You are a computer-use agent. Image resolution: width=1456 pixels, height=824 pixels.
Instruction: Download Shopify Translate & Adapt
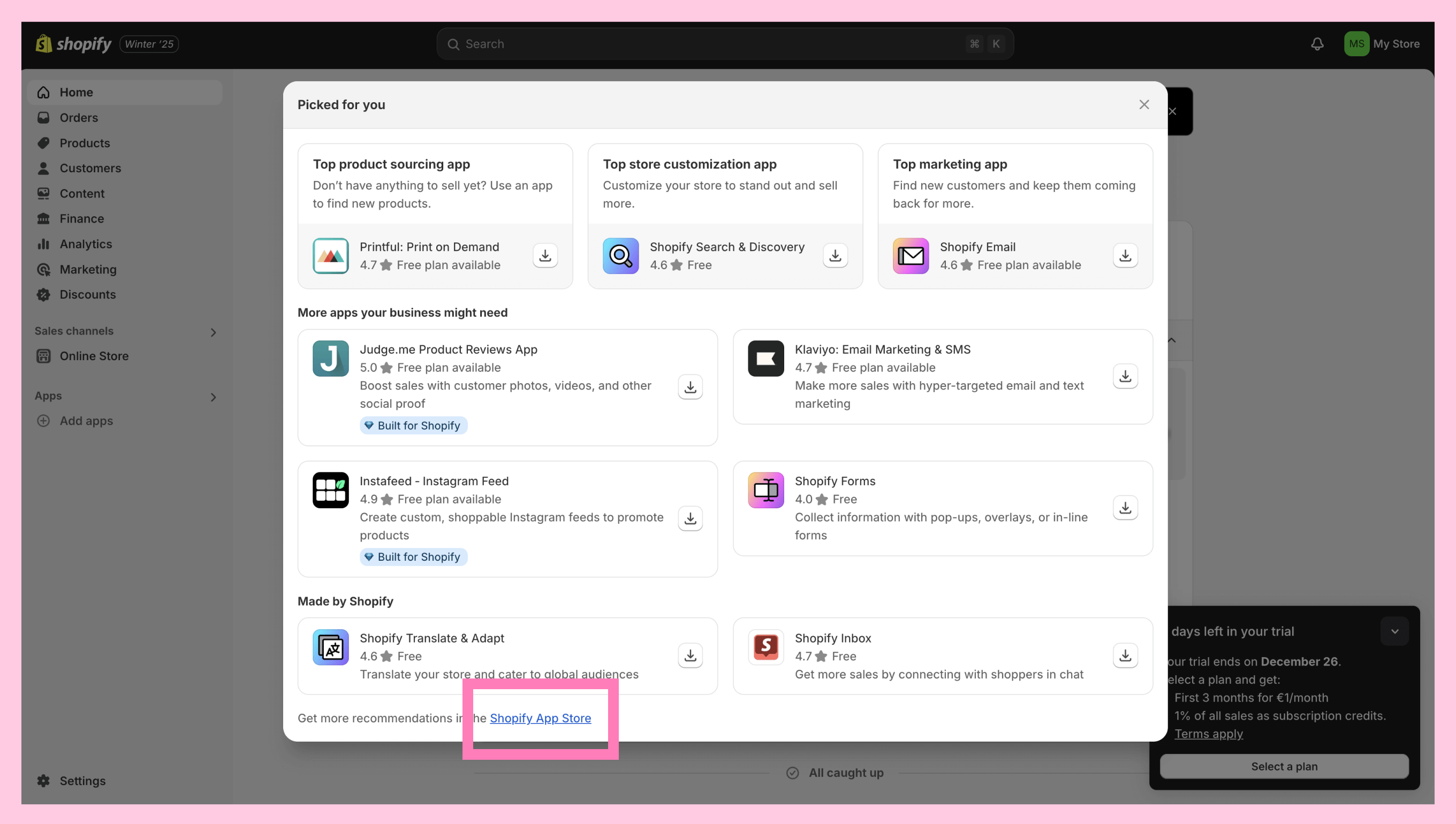pyautogui.click(x=690, y=655)
